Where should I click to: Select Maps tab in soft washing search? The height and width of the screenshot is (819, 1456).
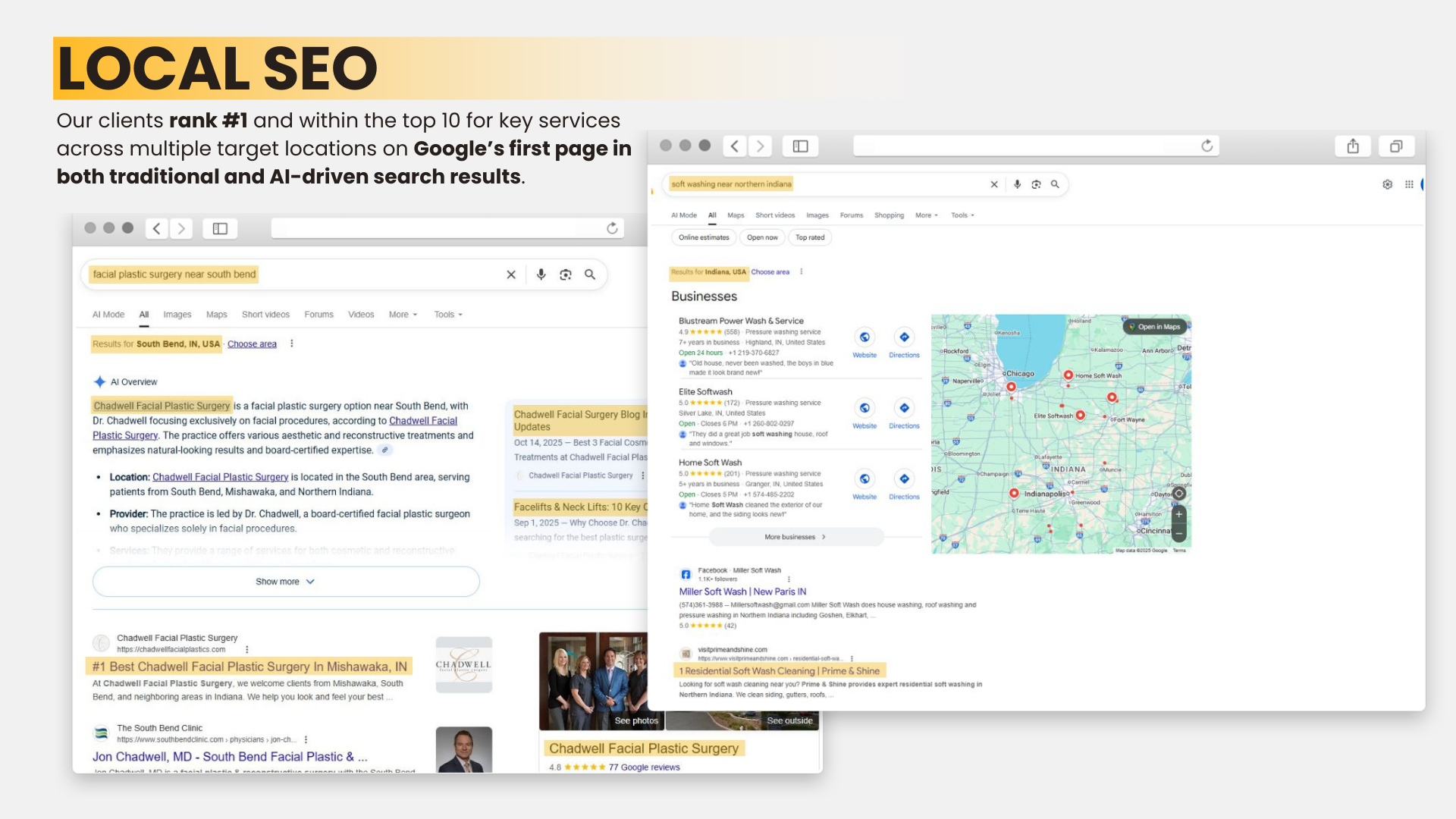click(x=736, y=215)
